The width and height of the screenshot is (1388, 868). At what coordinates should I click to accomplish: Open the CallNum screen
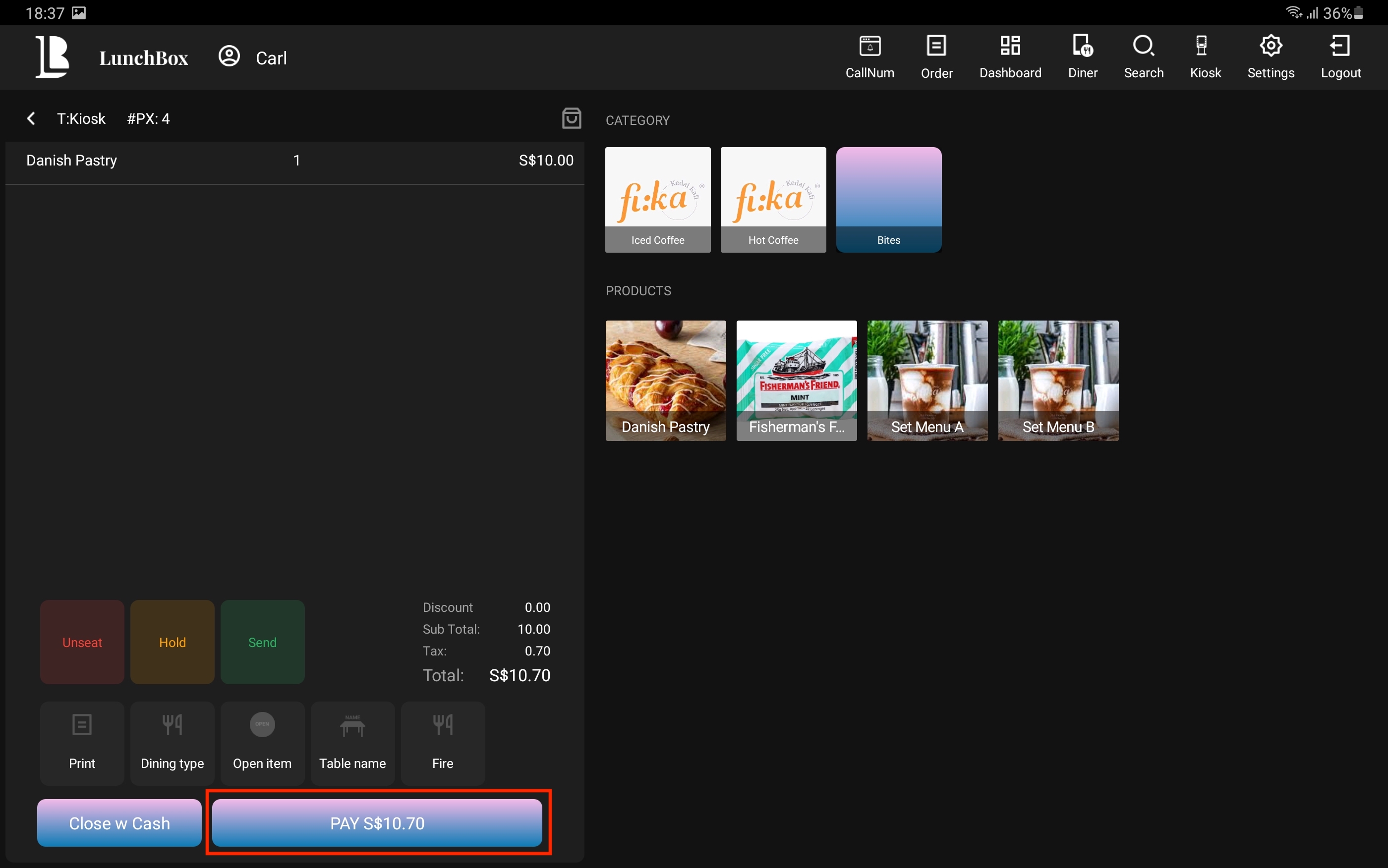[x=869, y=57]
